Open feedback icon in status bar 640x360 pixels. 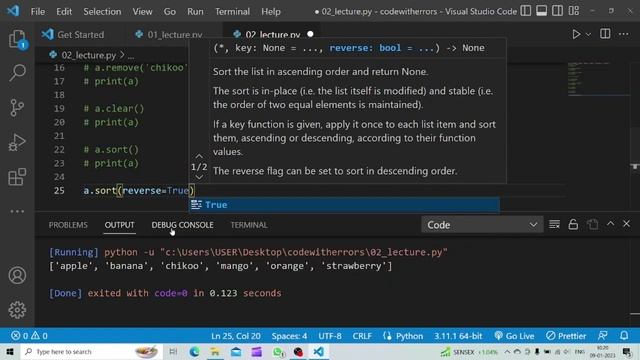(x=603, y=336)
